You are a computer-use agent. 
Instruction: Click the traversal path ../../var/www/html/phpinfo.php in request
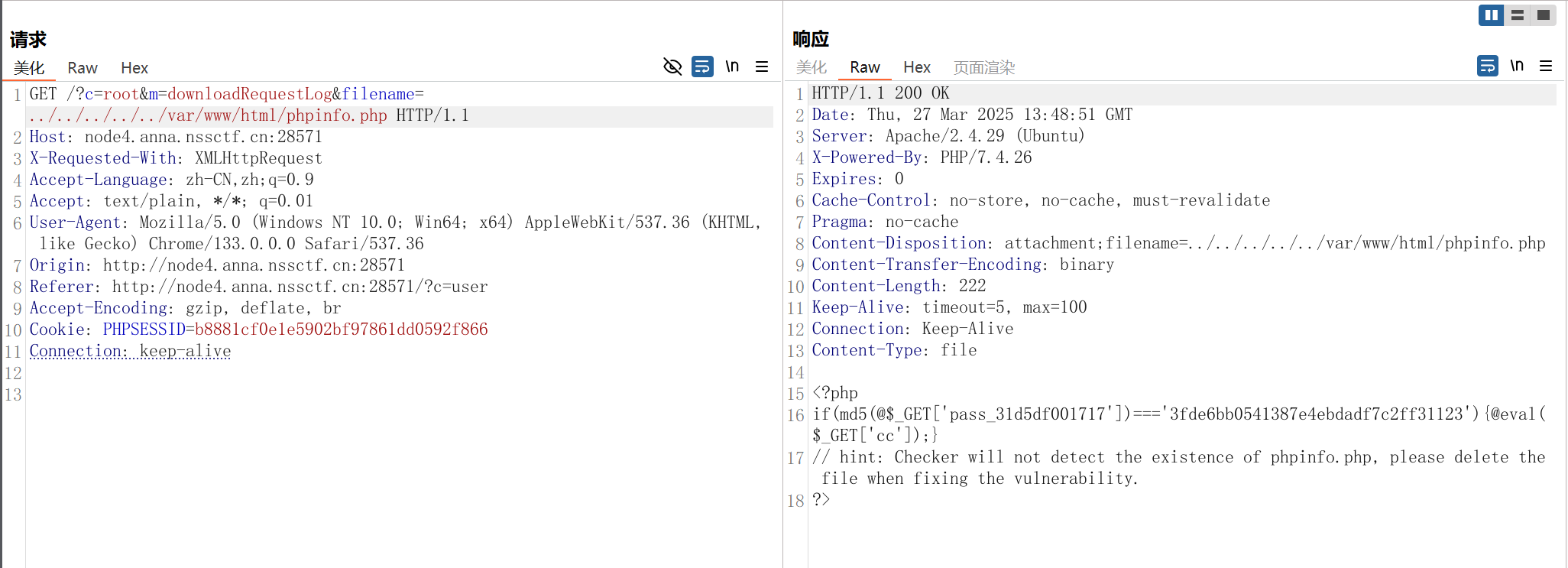[208, 115]
